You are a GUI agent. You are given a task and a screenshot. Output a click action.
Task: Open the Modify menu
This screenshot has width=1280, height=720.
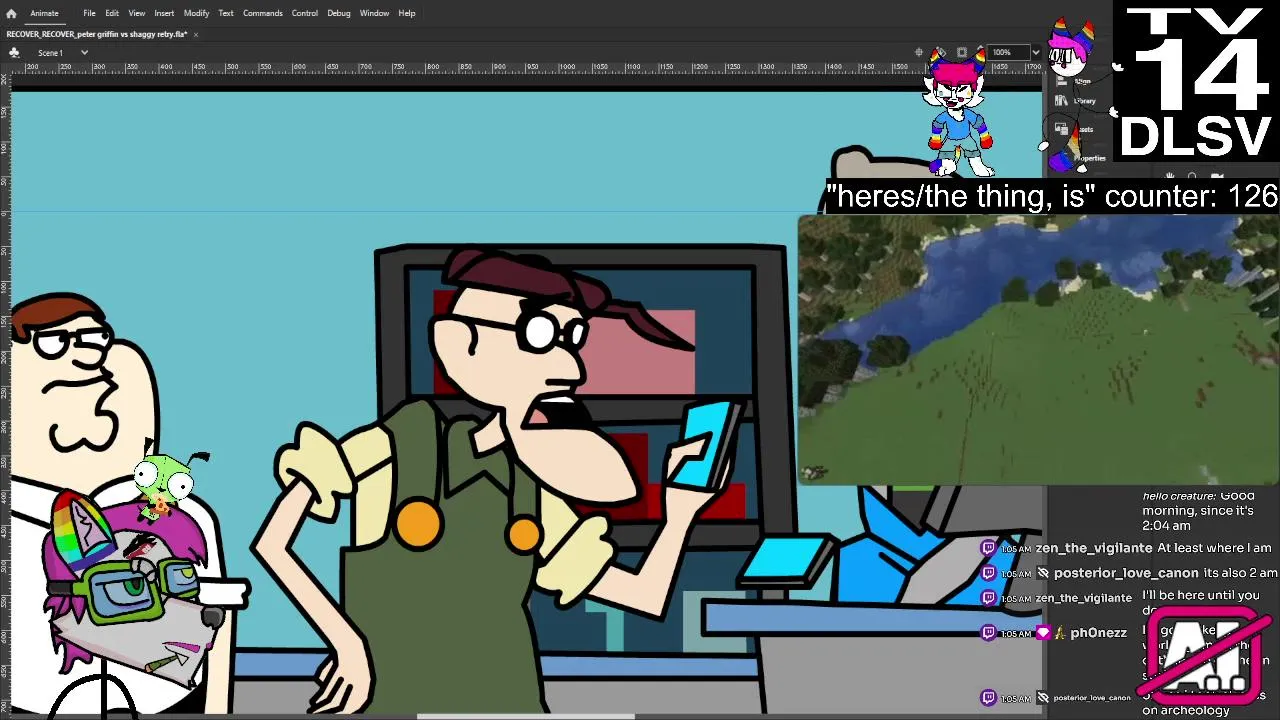tap(196, 13)
